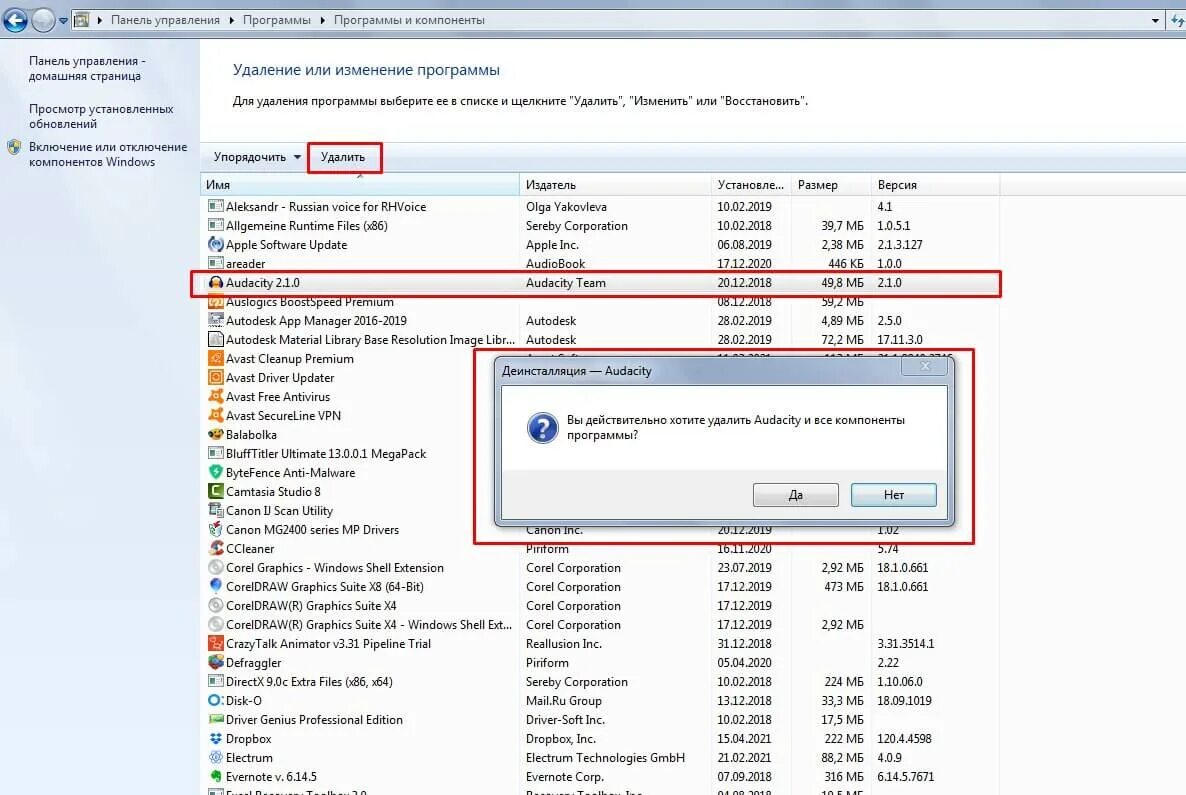Click the Avast Free Antivirus icon

pyautogui.click(x=216, y=396)
